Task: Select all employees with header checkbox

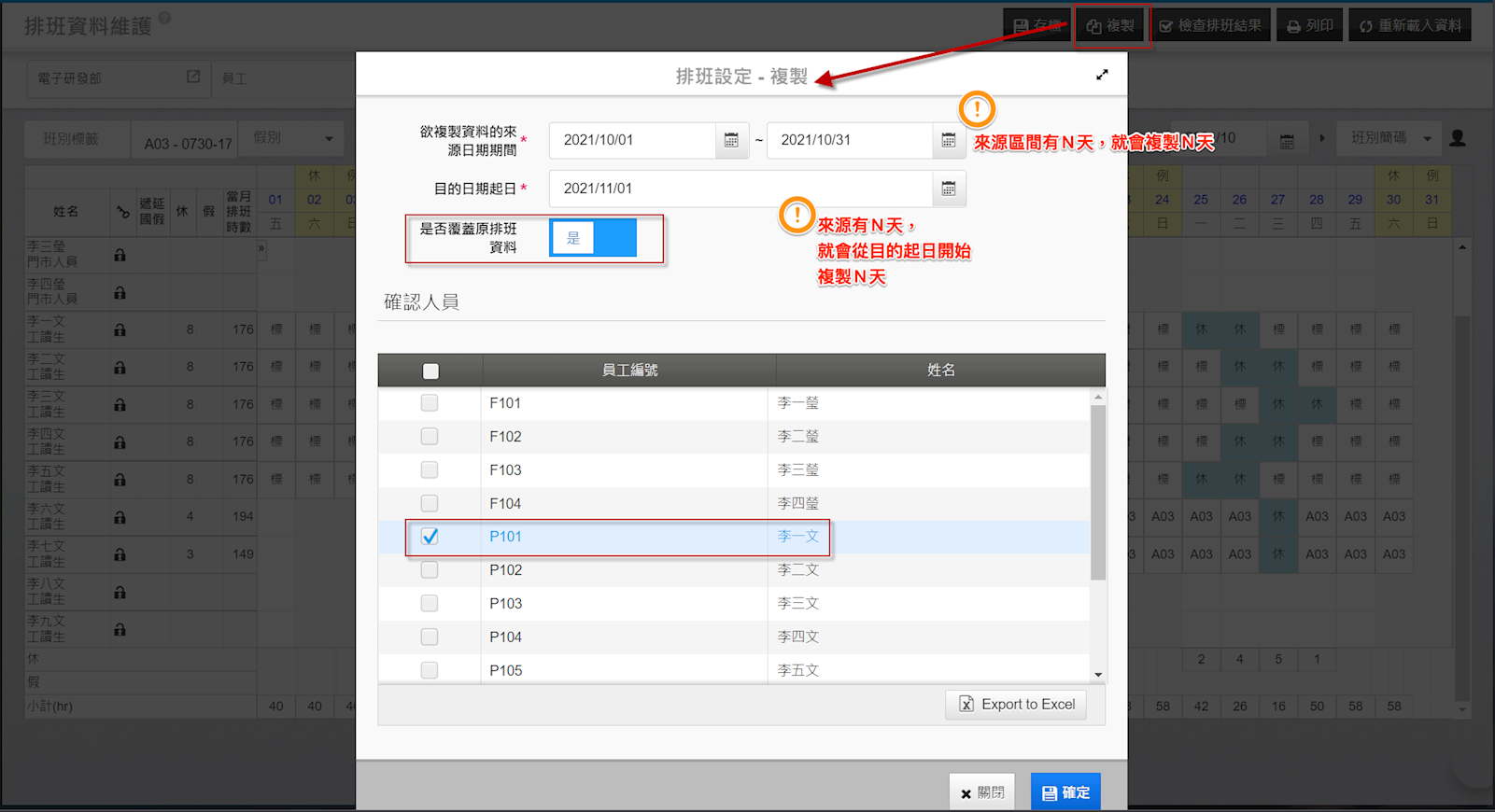Action: (430, 371)
